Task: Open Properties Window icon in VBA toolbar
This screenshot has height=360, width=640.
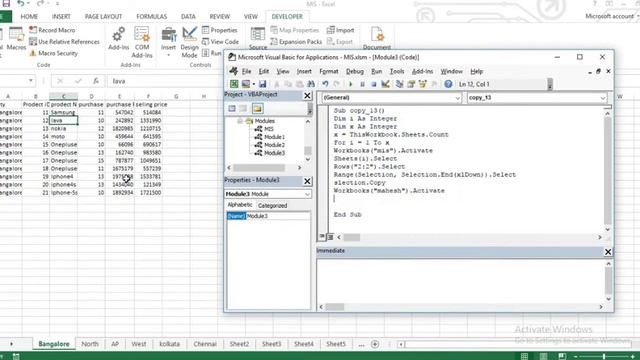Action: (x=411, y=84)
